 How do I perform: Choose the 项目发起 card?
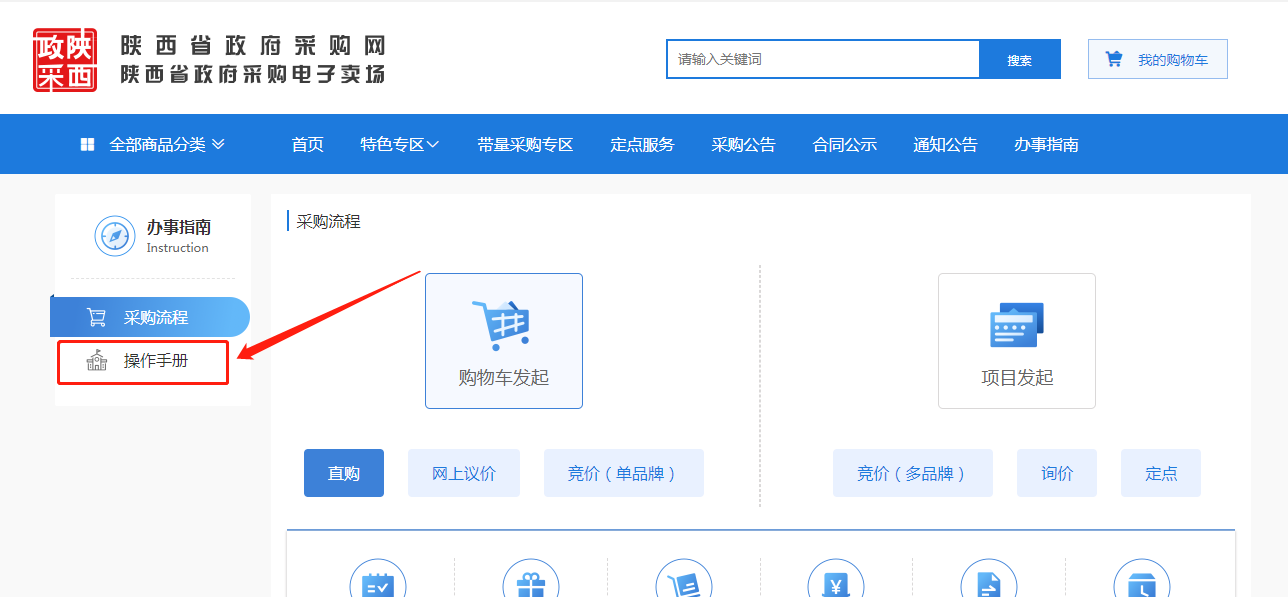tap(1017, 341)
